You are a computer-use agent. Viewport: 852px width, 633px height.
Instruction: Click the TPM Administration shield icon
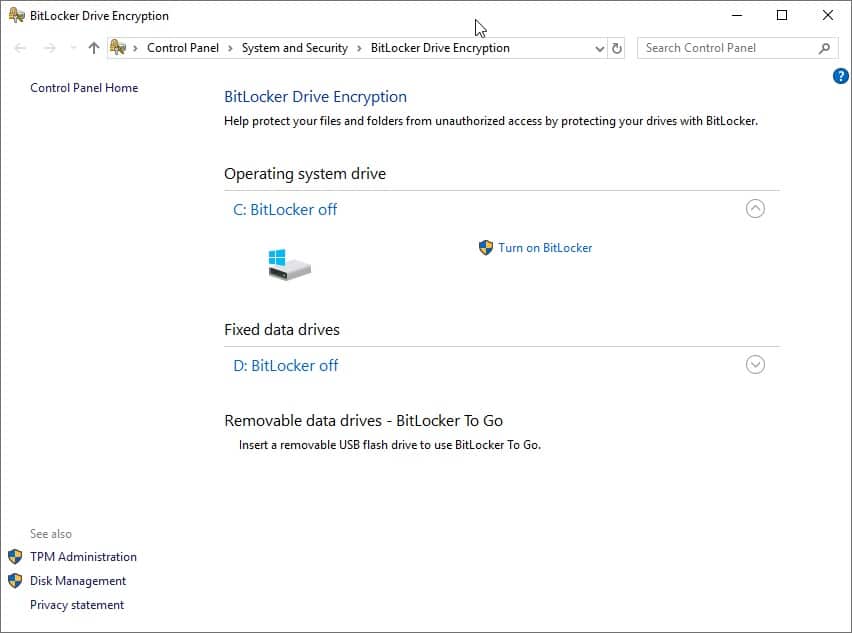click(x=15, y=556)
